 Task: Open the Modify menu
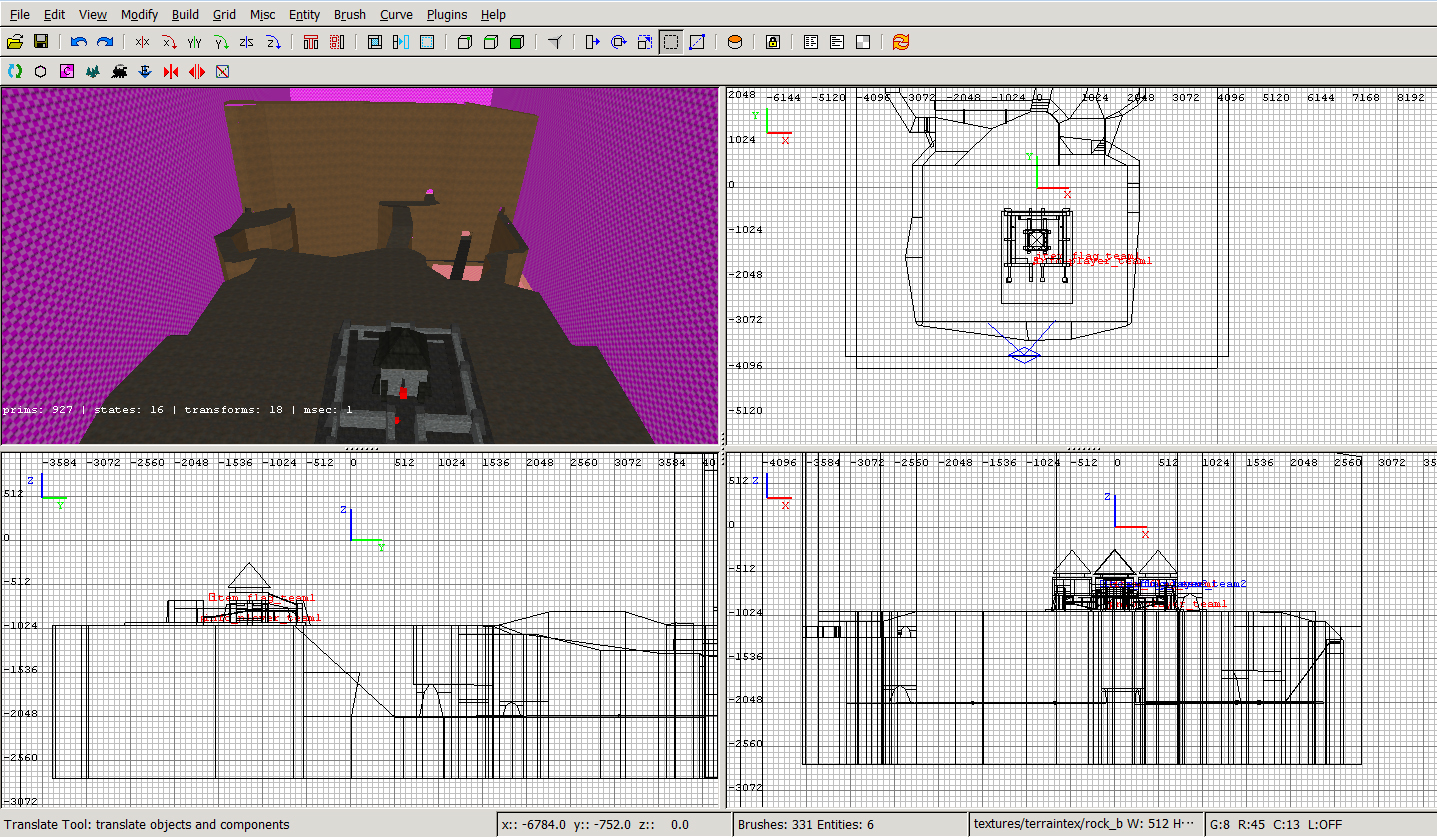pos(139,15)
